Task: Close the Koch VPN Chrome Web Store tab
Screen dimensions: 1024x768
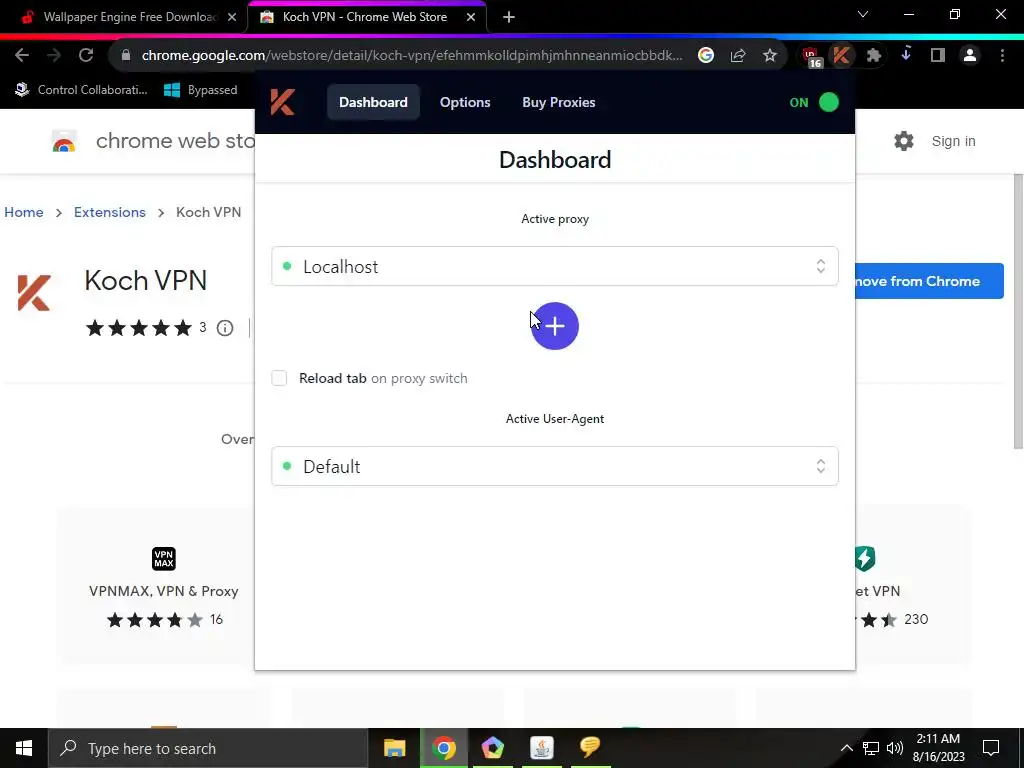Action: (471, 17)
